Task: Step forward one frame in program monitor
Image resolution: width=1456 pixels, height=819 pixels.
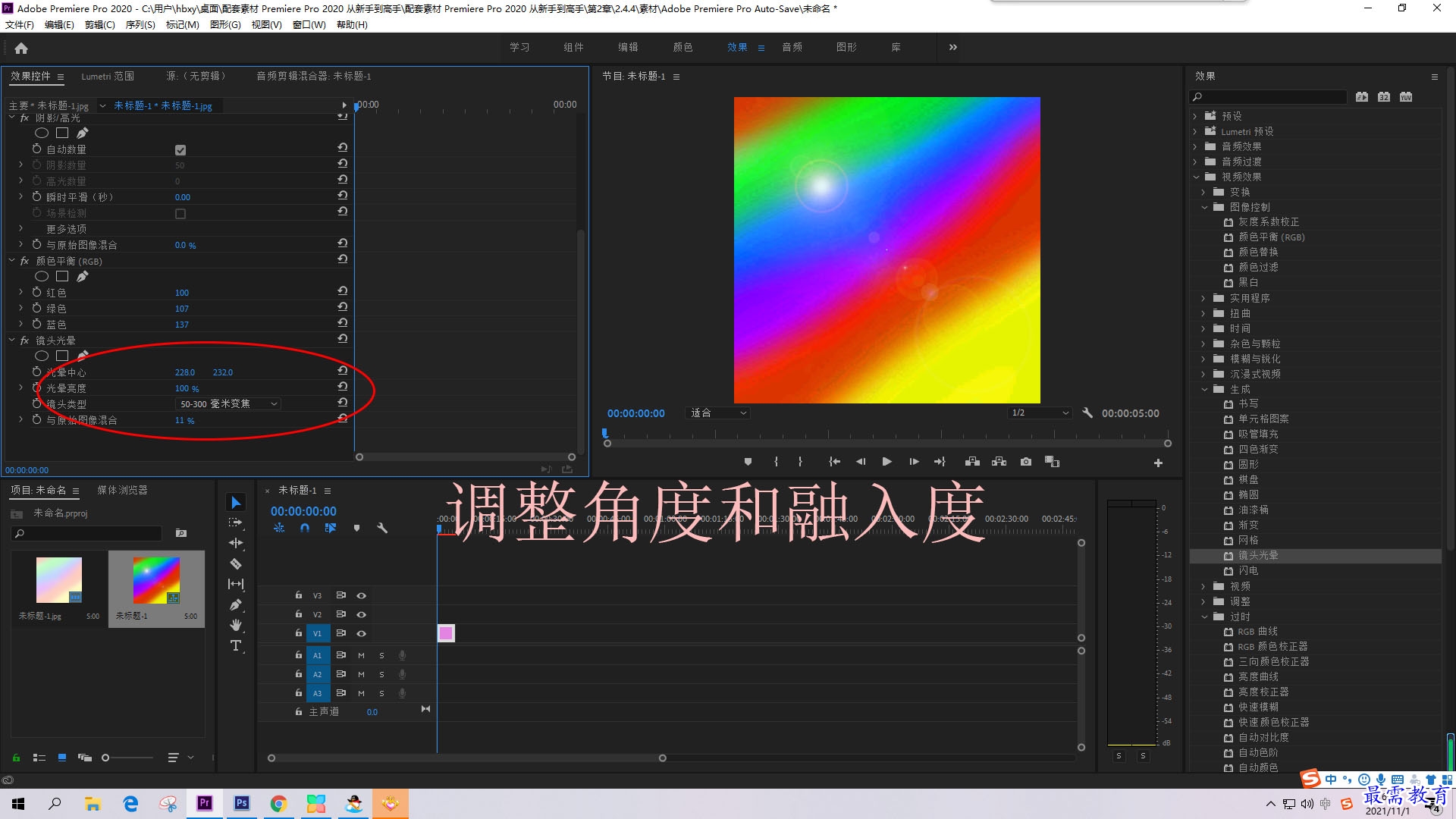Action: click(x=914, y=462)
